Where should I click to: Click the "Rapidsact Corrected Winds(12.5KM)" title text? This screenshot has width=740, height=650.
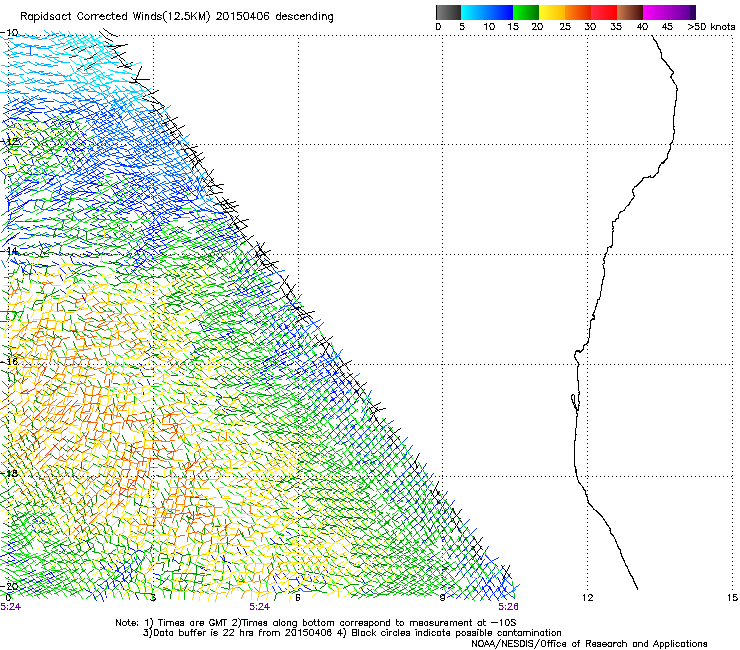pyautogui.click(x=116, y=17)
